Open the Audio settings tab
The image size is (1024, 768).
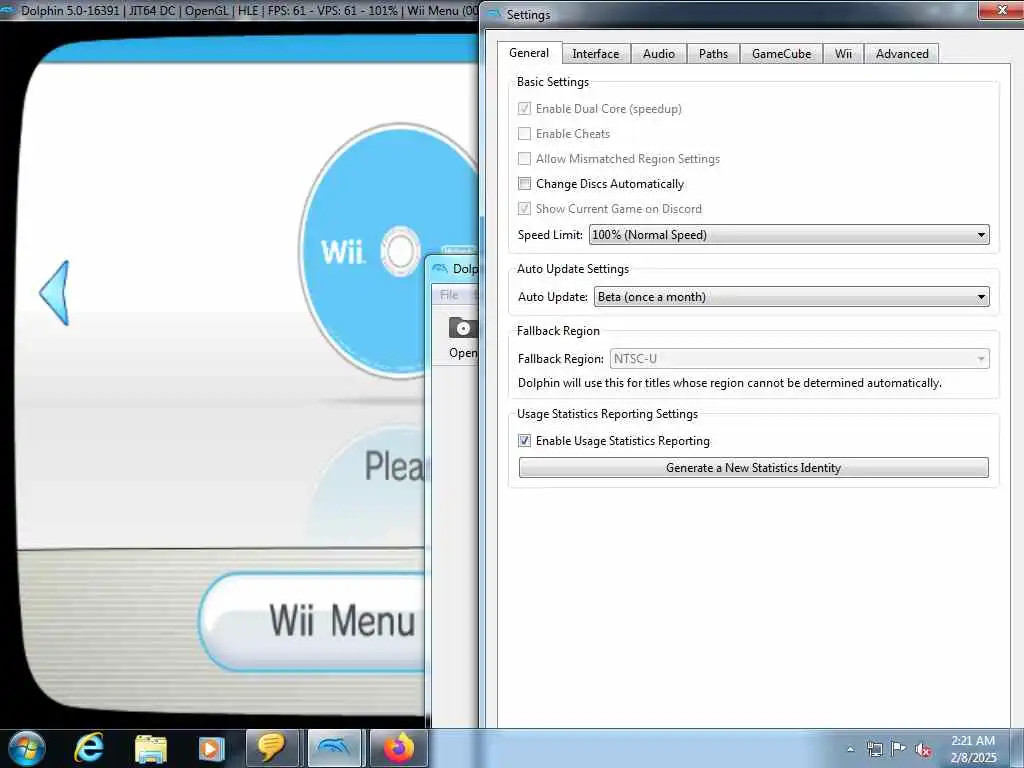(x=658, y=54)
